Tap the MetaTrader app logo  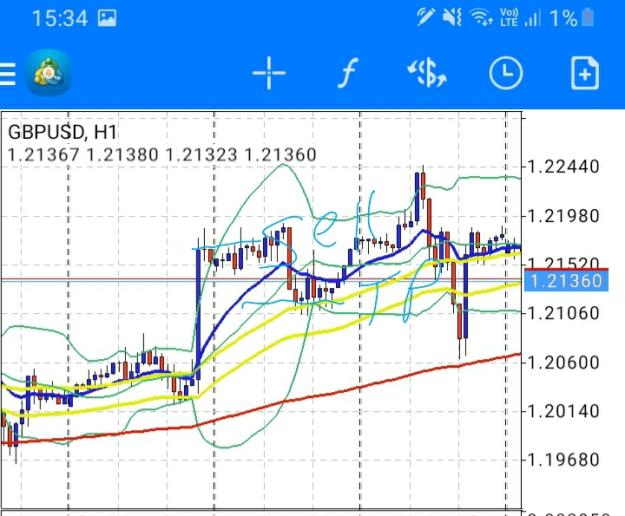pos(48,73)
